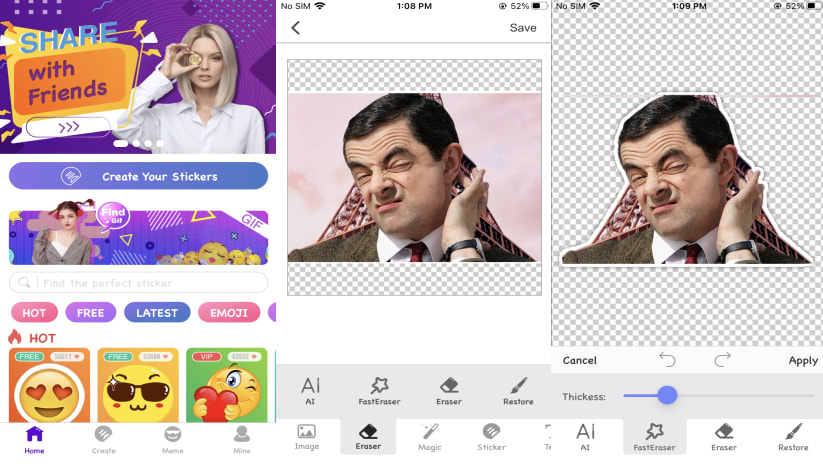Image resolution: width=823 pixels, height=468 pixels.
Task: Select the EMOJI category pill
Action: [x=229, y=313]
